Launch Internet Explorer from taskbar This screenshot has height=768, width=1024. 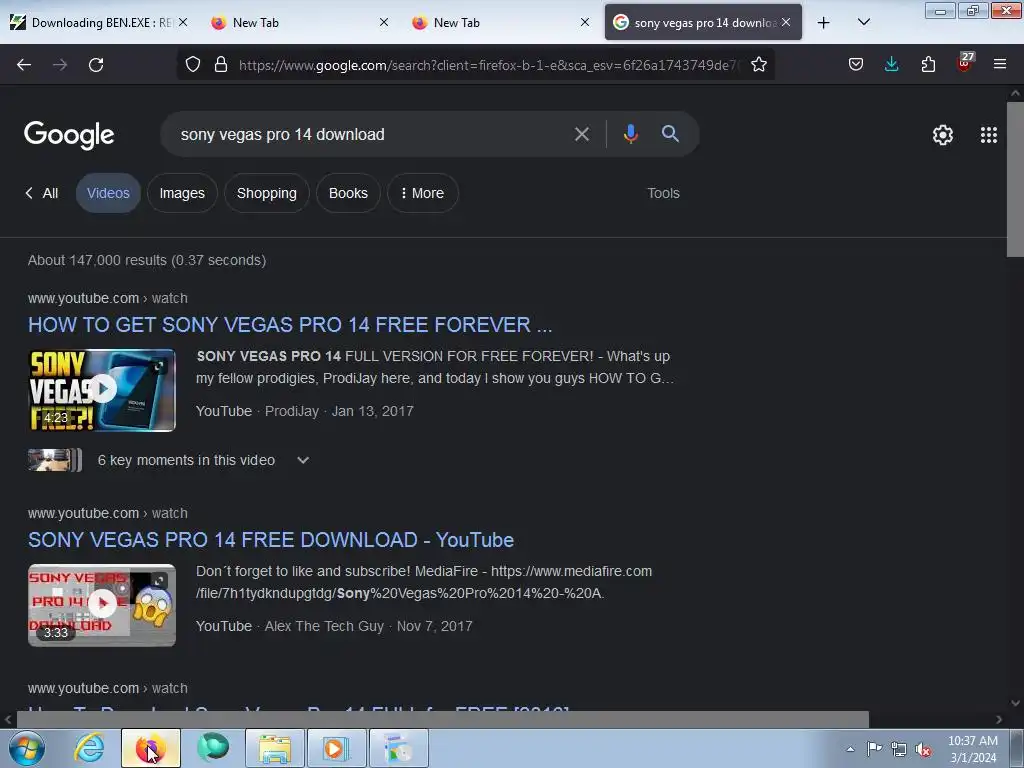(89, 748)
